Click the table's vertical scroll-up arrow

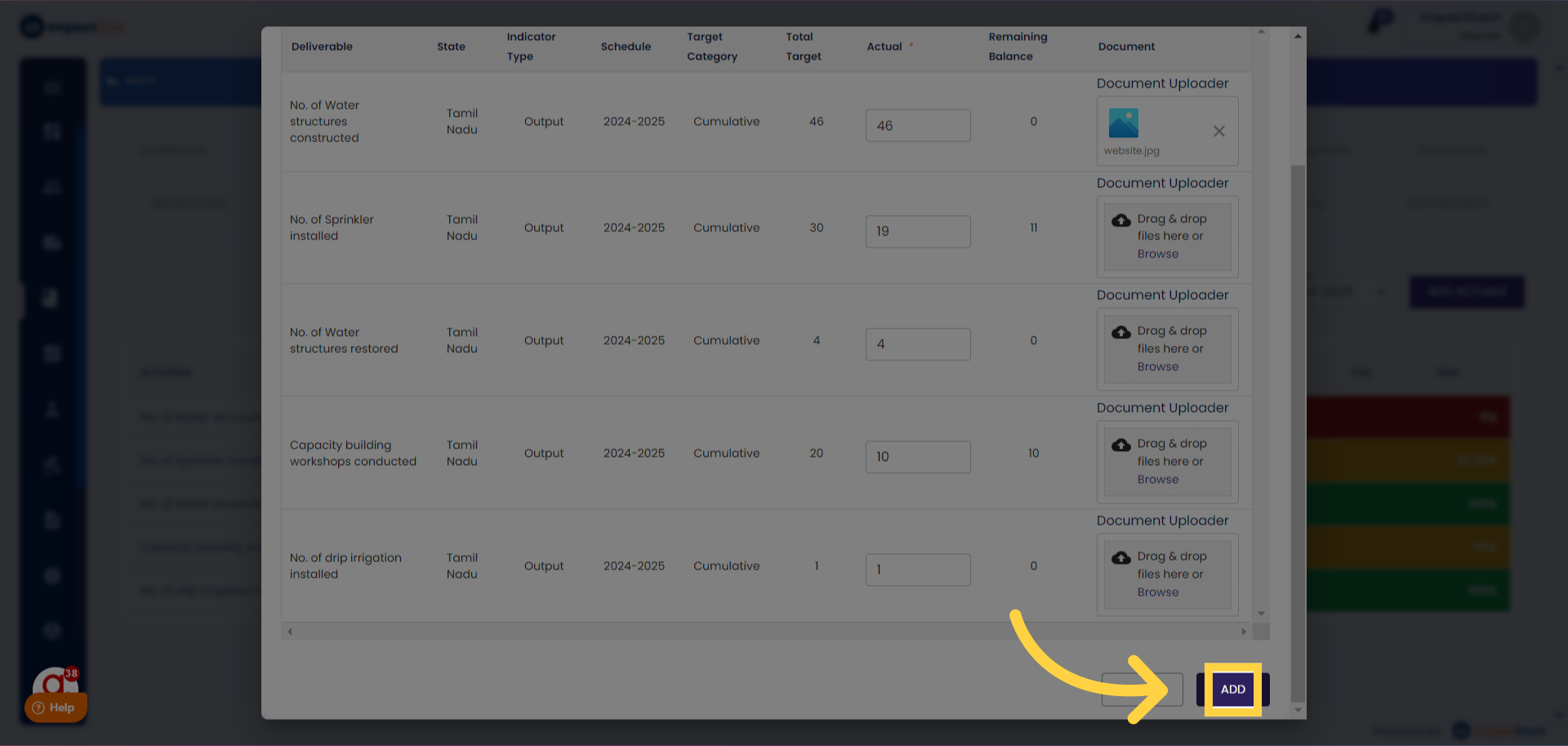click(1261, 32)
